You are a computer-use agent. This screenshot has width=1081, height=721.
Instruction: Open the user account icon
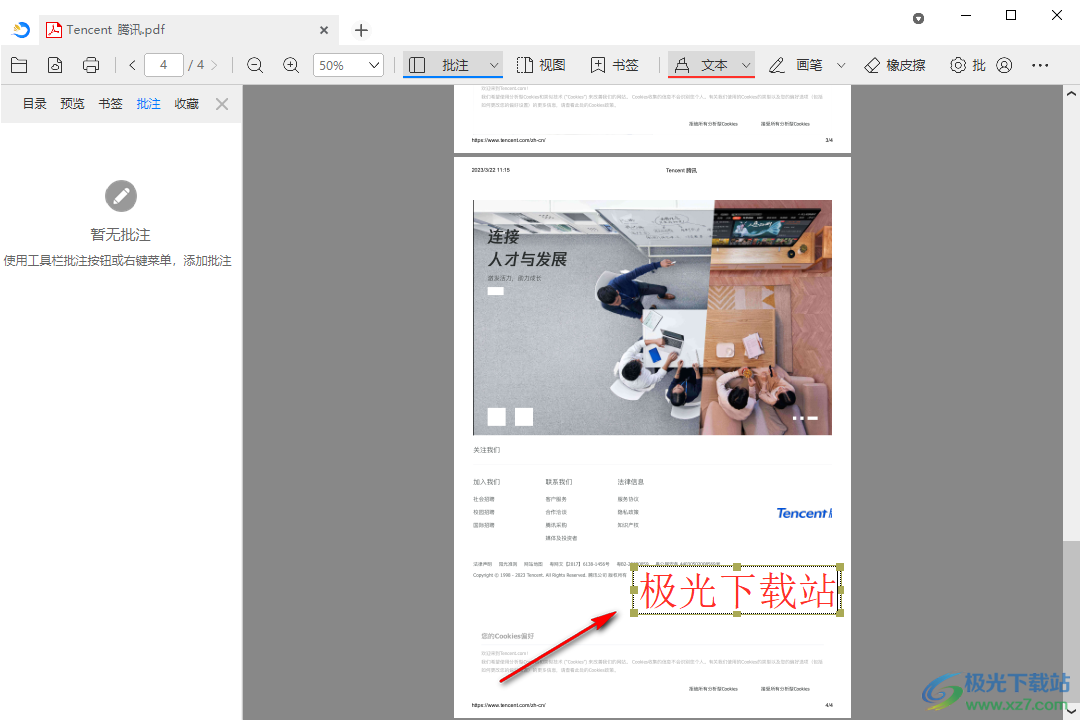(1004, 65)
